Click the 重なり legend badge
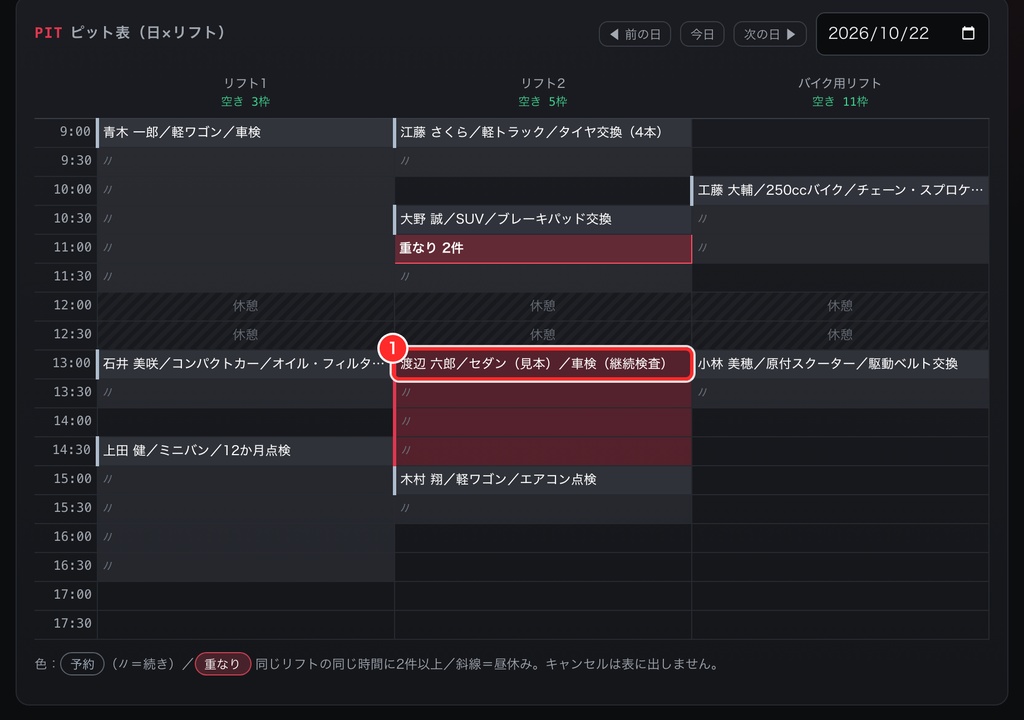1024x720 pixels. 223,664
